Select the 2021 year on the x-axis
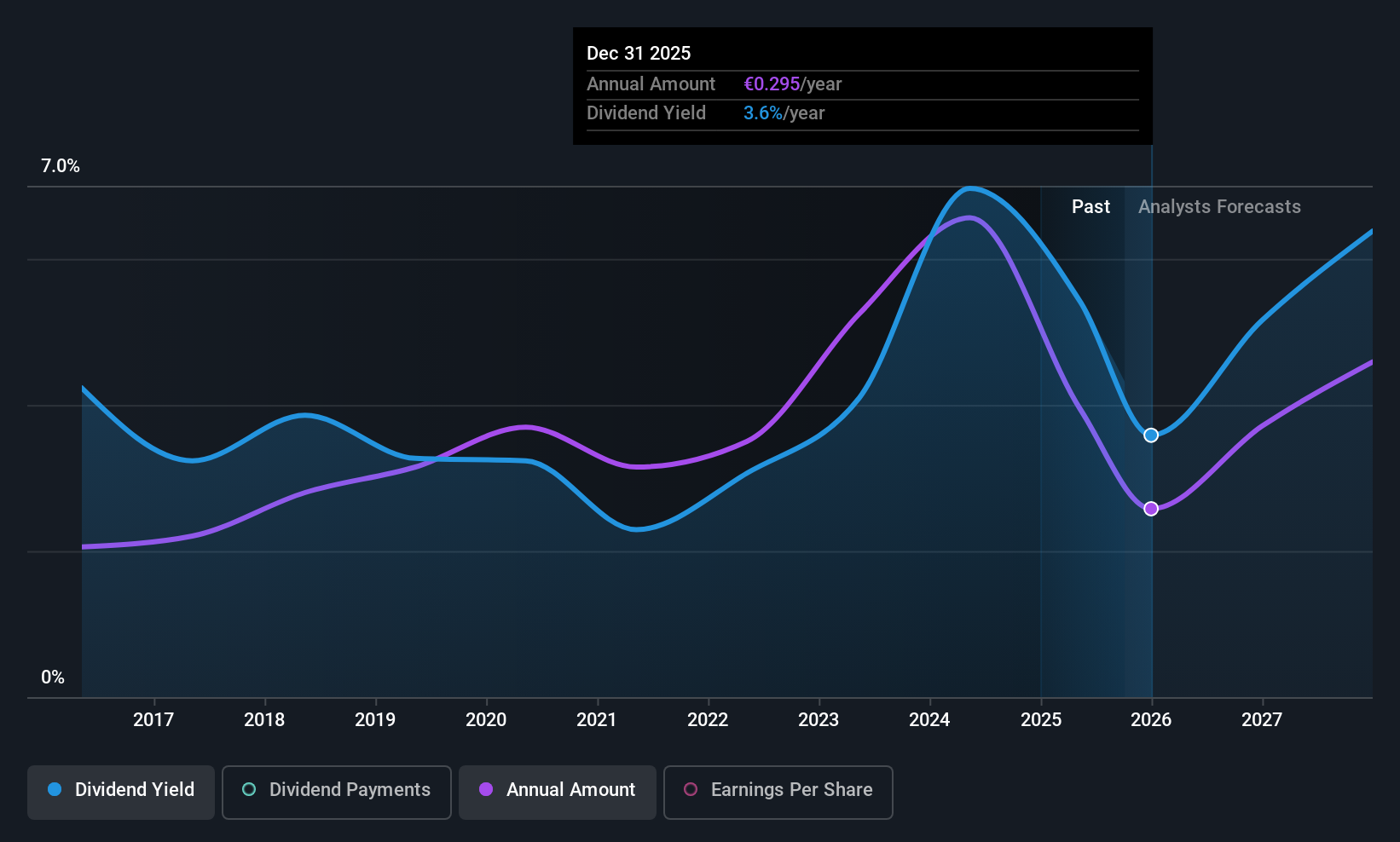 [x=597, y=720]
